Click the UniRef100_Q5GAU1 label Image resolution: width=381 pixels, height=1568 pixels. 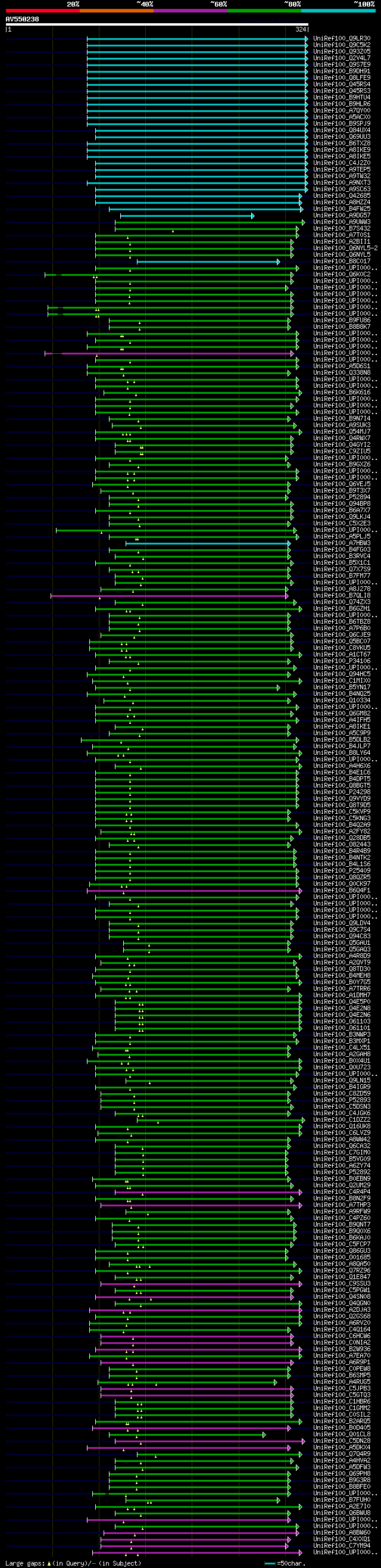(x=342, y=943)
